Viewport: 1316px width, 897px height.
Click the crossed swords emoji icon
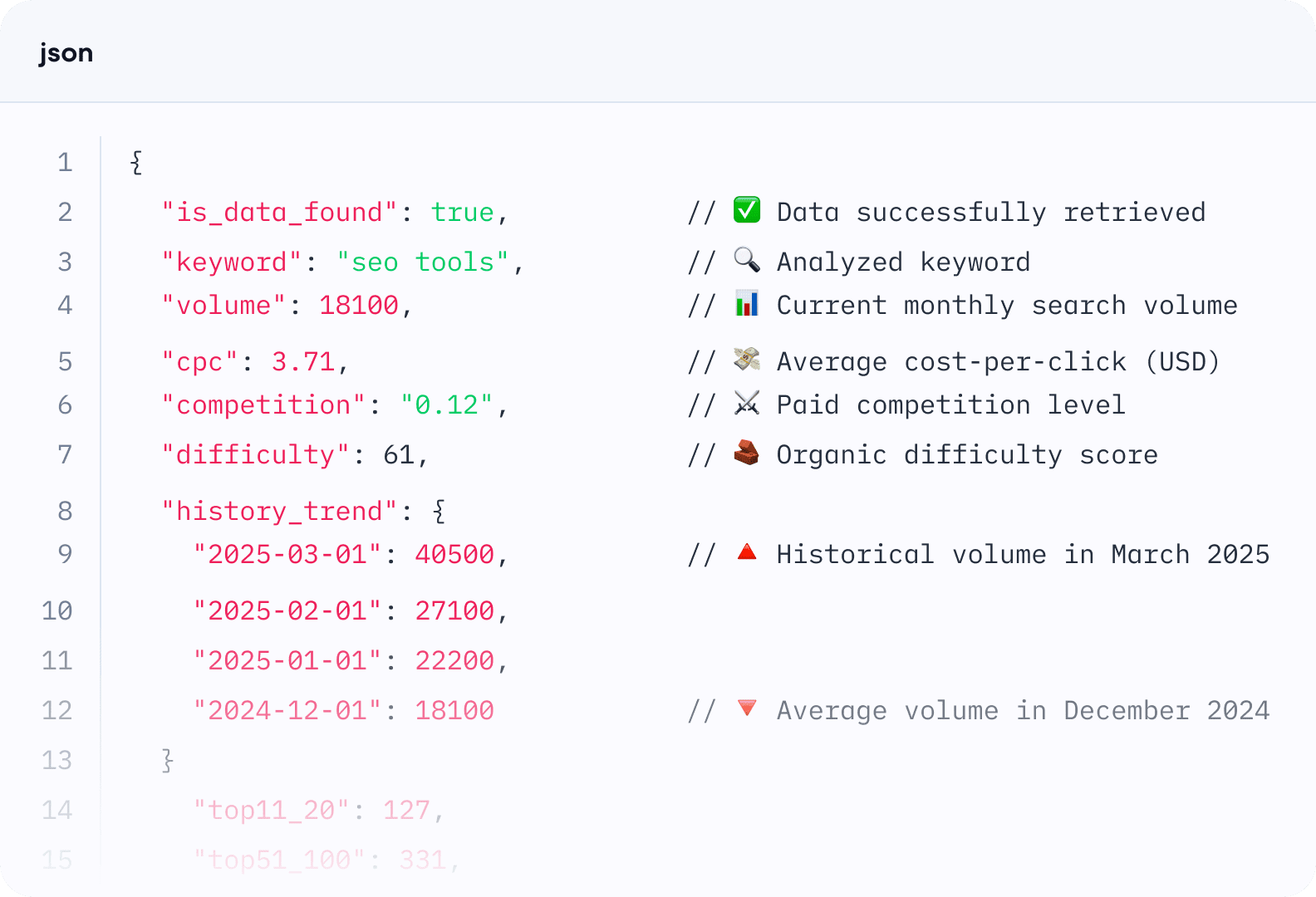747,403
